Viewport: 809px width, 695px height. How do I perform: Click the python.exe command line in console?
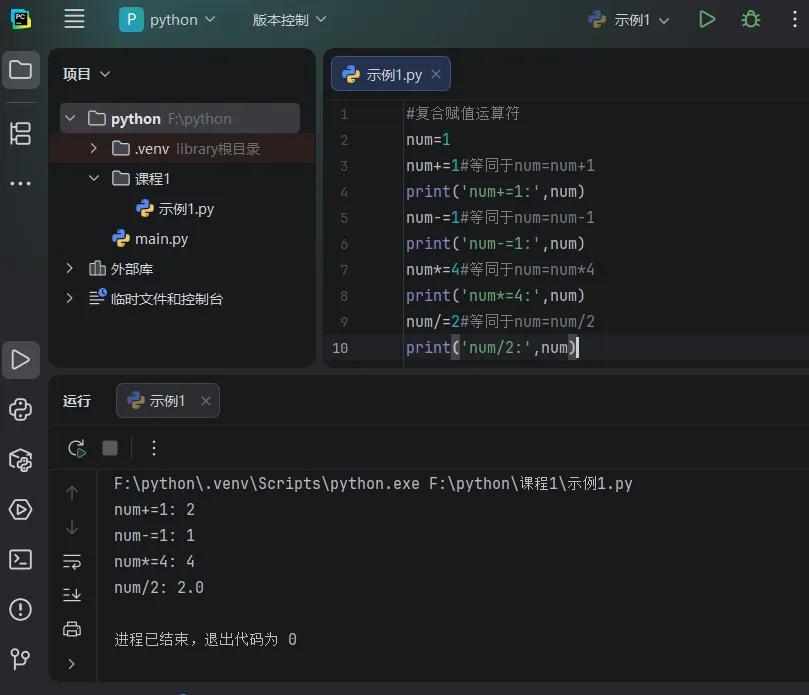point(373,483)
